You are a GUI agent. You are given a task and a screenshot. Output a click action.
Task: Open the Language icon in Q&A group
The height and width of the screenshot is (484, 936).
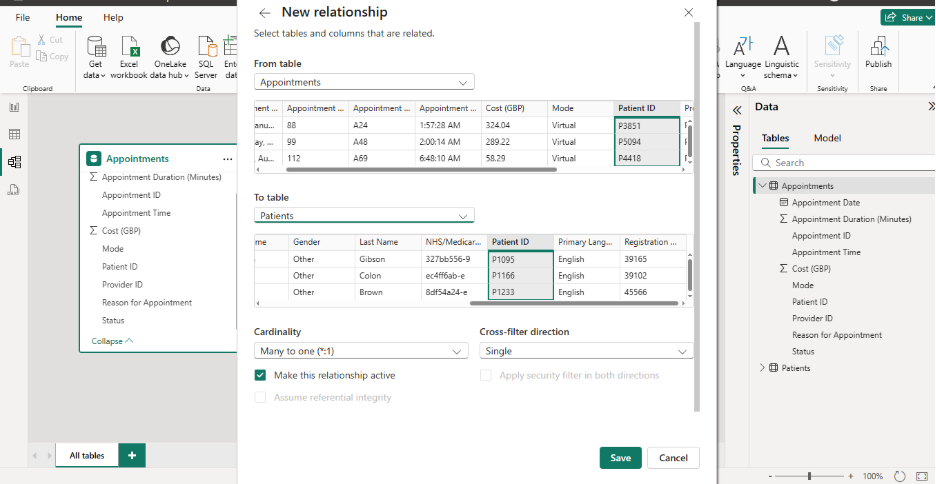click(743, 47)
